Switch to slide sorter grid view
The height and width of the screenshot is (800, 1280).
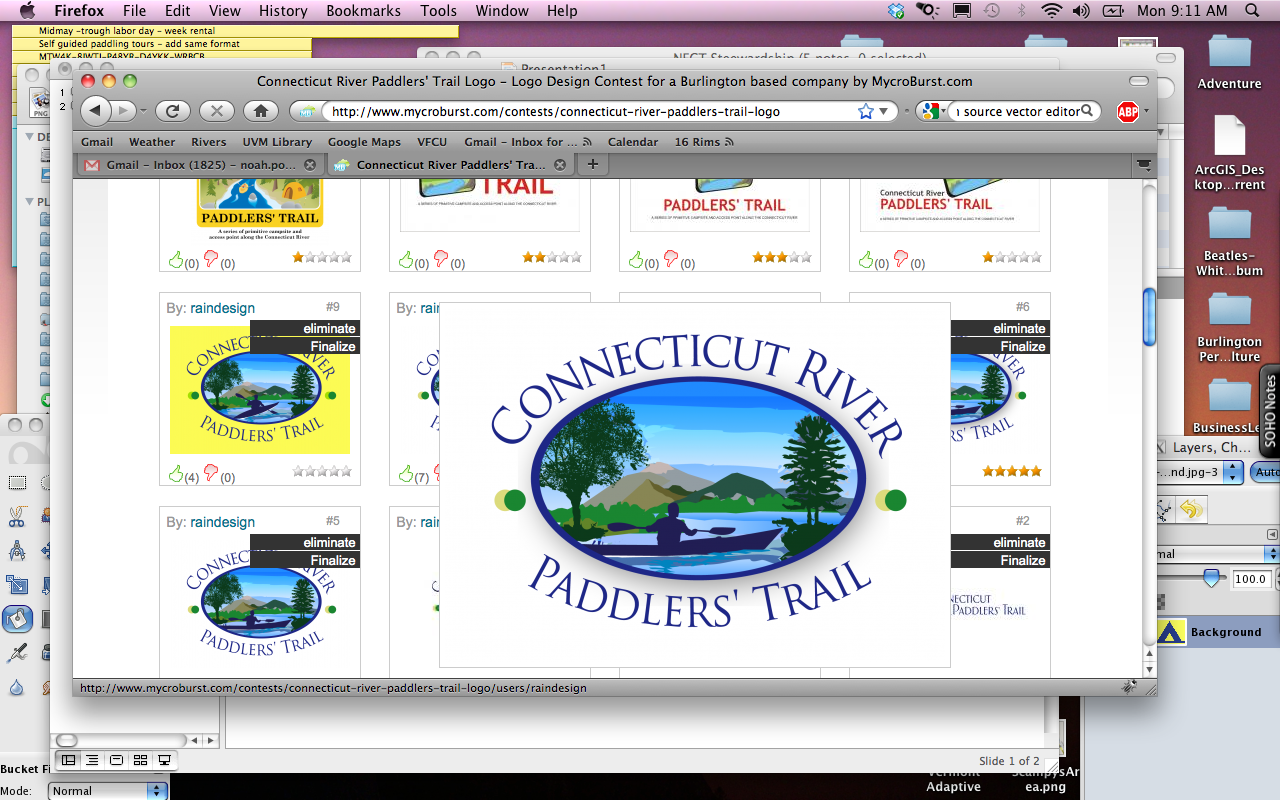pos(140,761)
